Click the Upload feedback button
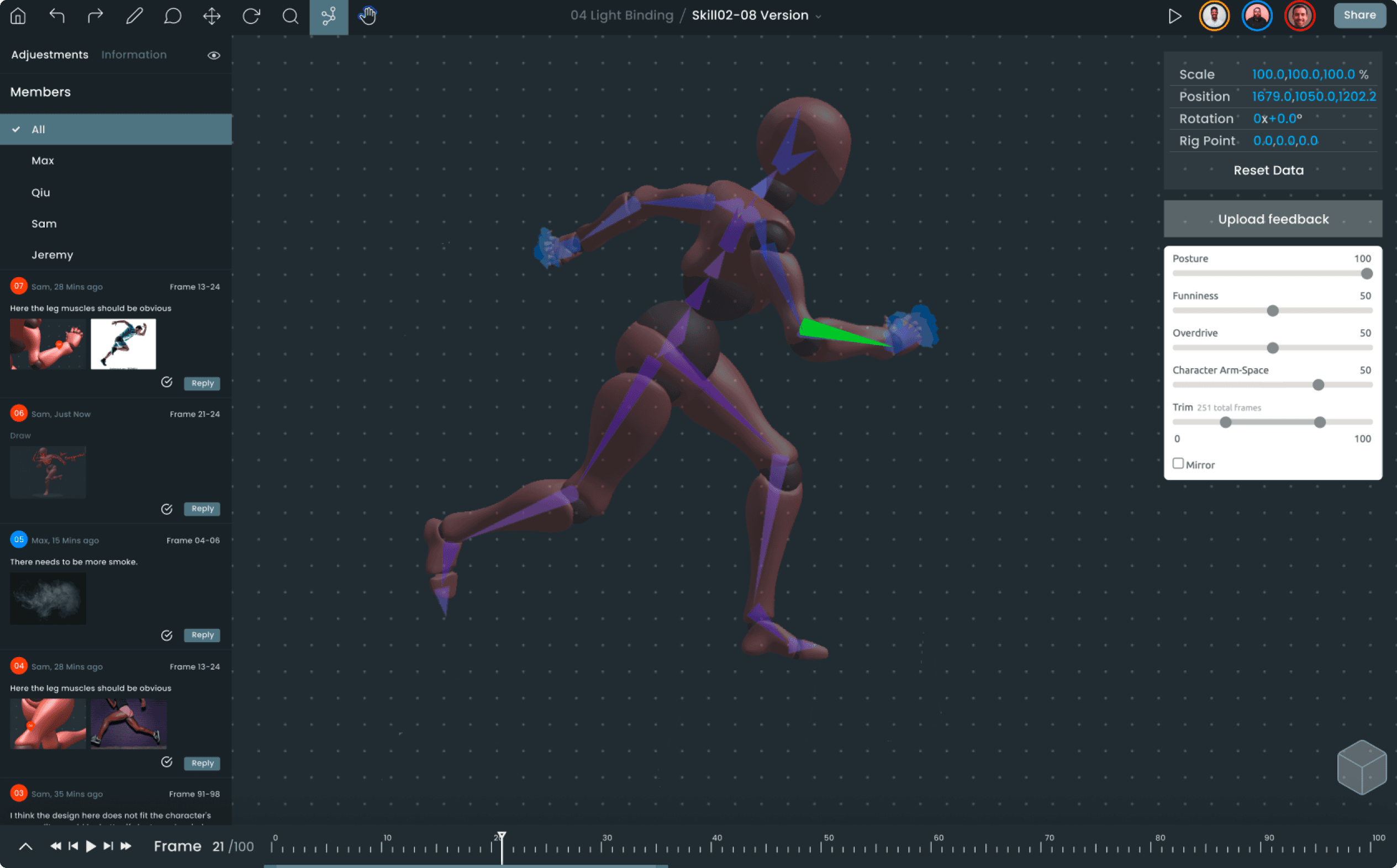Viewport: 1397px width, 868px height. click(x=1272, y=219)
